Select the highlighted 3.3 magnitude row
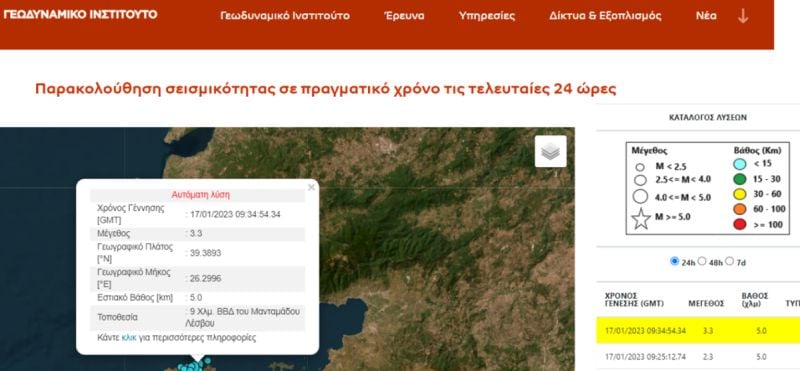This screenshot has width=800, height=371. [x=698, y=330]
